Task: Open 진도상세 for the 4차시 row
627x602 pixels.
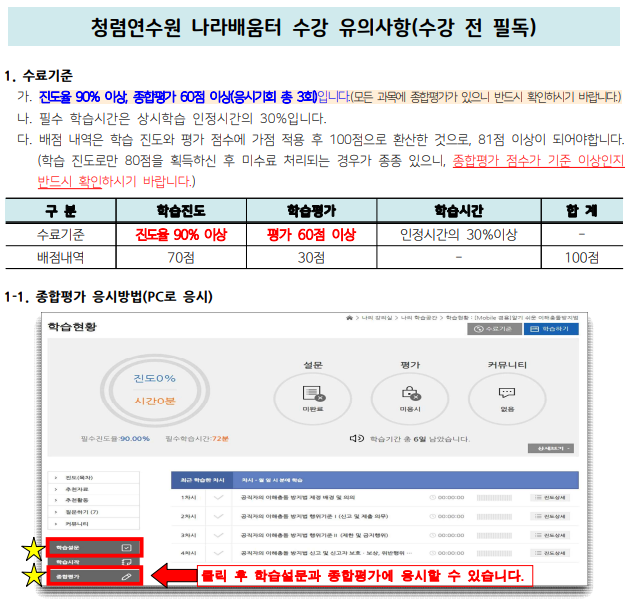Action: pos(549,553)
